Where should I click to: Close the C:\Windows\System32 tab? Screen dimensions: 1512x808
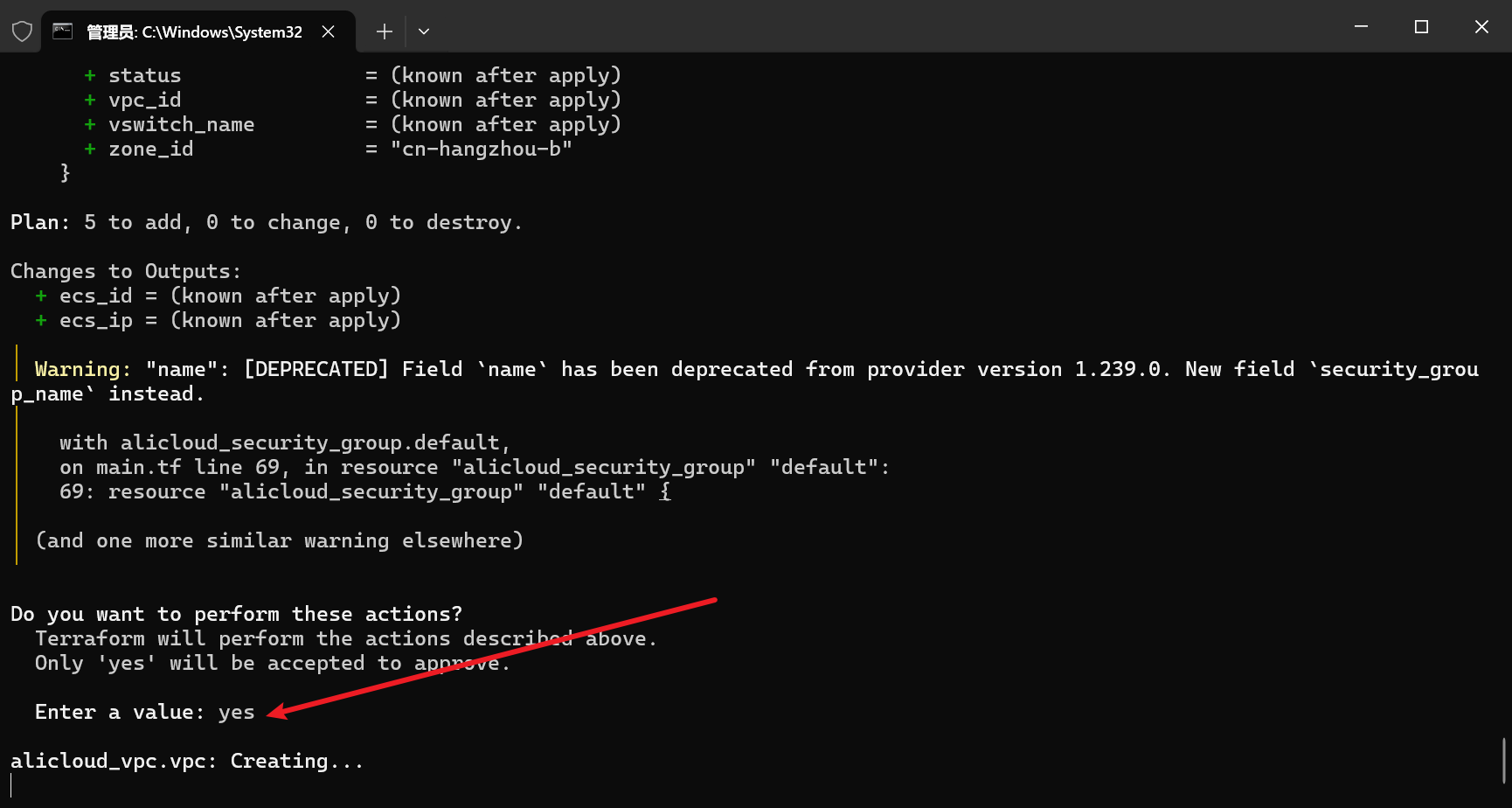point(329,31)
